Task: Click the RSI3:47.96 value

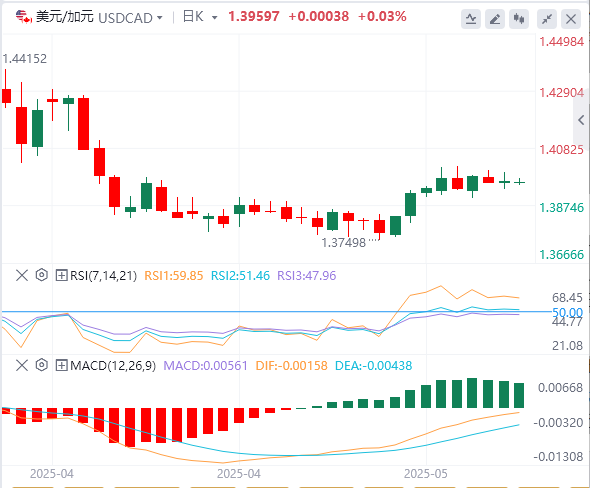Action: (x=307, y=276)
